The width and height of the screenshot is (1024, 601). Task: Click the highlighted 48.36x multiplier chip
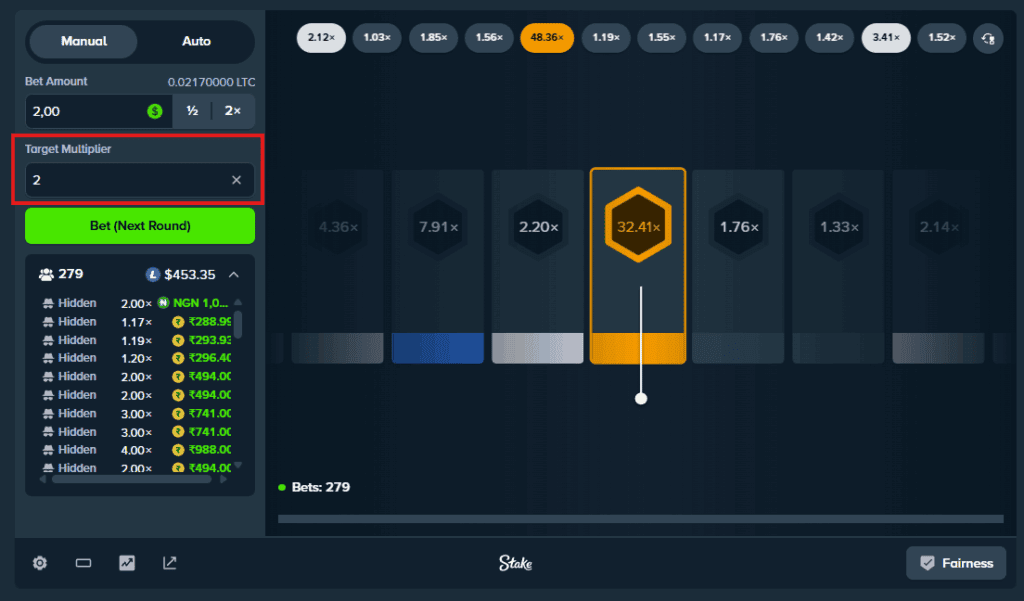point(547,36)
